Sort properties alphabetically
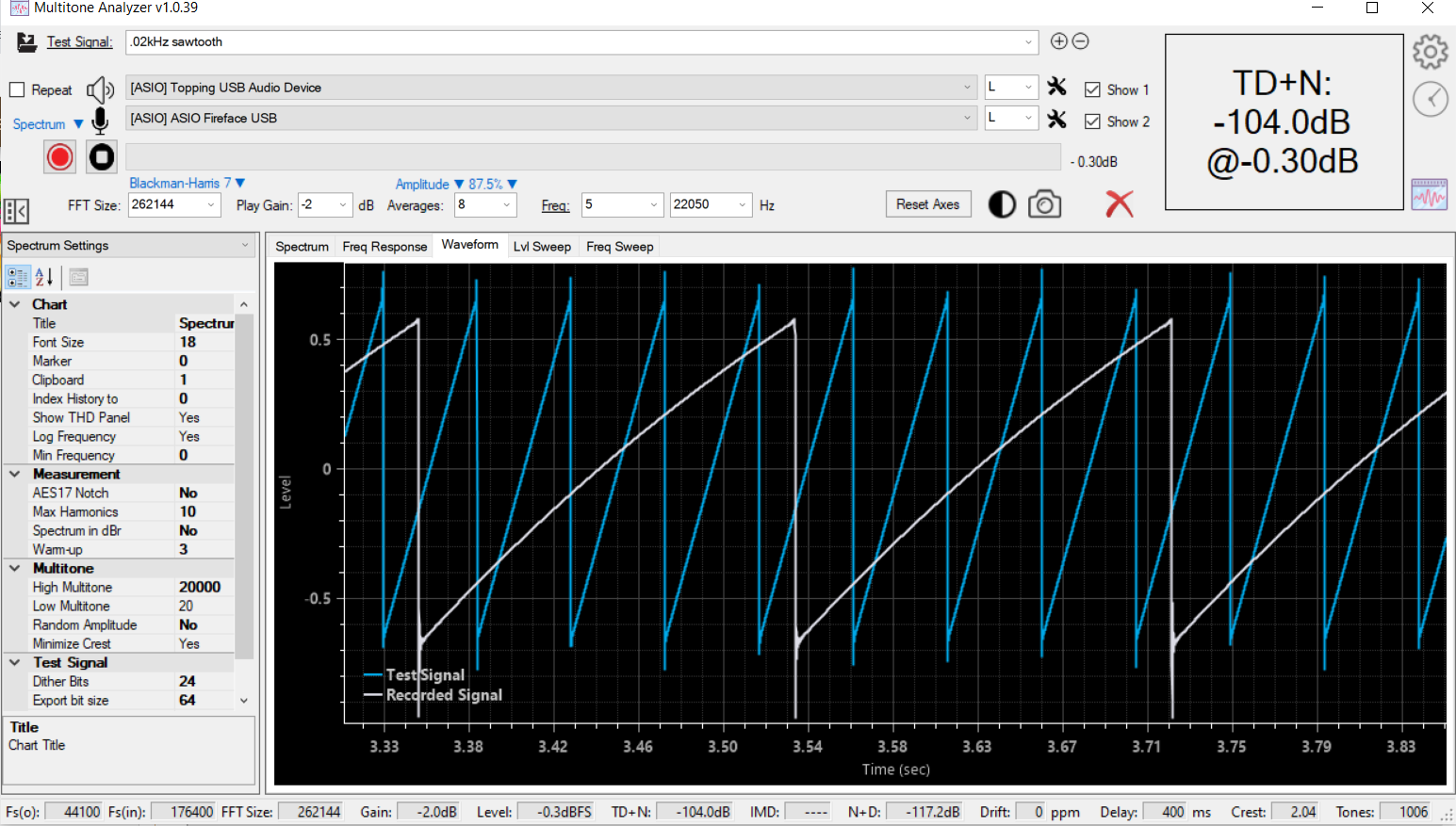 pyautogui.click(x=43, y=277)
